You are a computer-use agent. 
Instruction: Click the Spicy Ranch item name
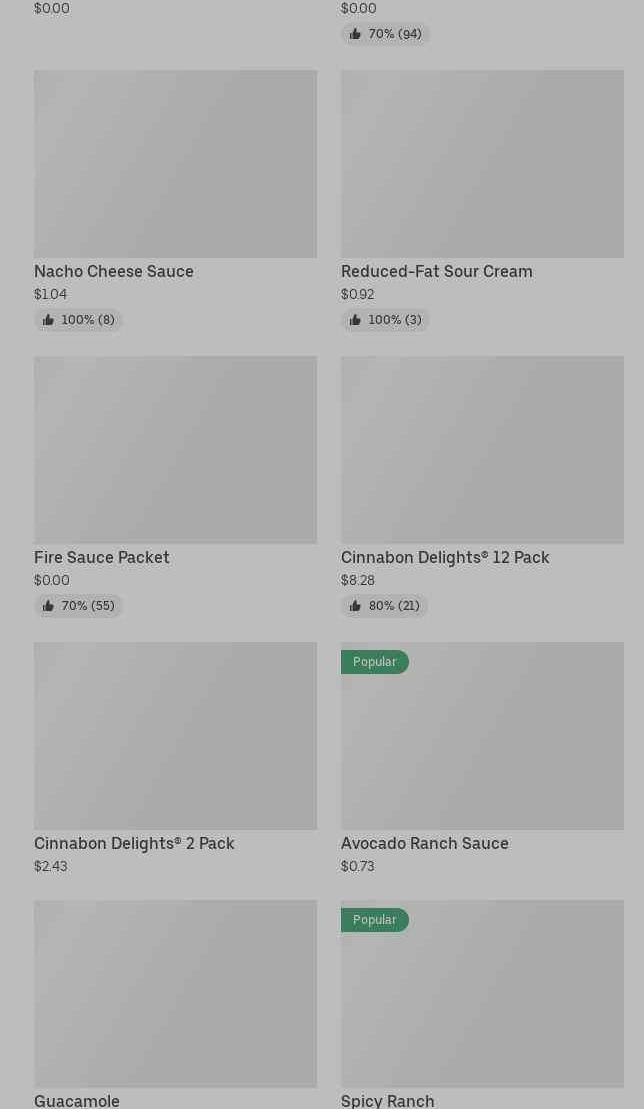click(387, 1100)
